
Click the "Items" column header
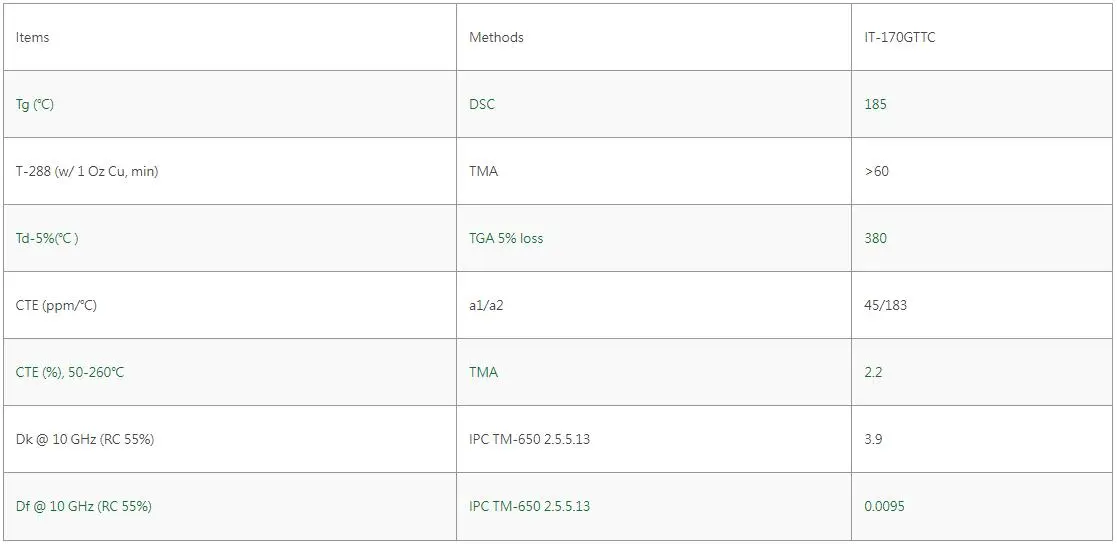pos(33,37)
